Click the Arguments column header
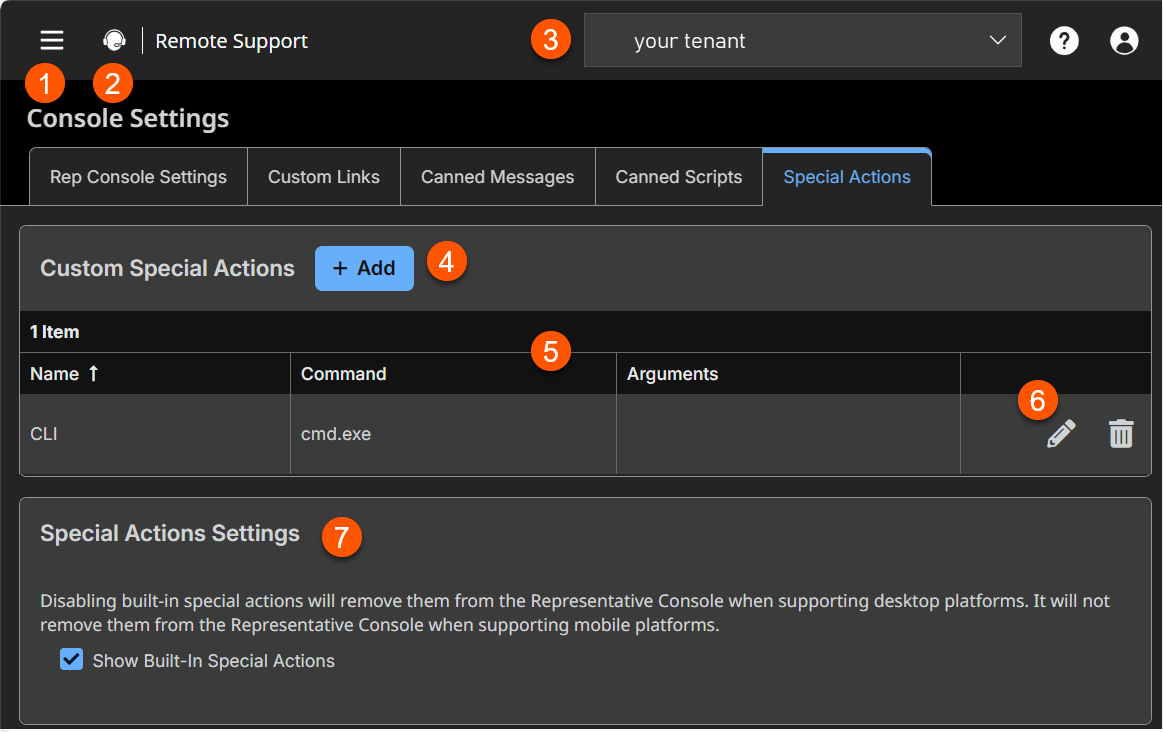1163x732 pixels. (x=672, y=374)
